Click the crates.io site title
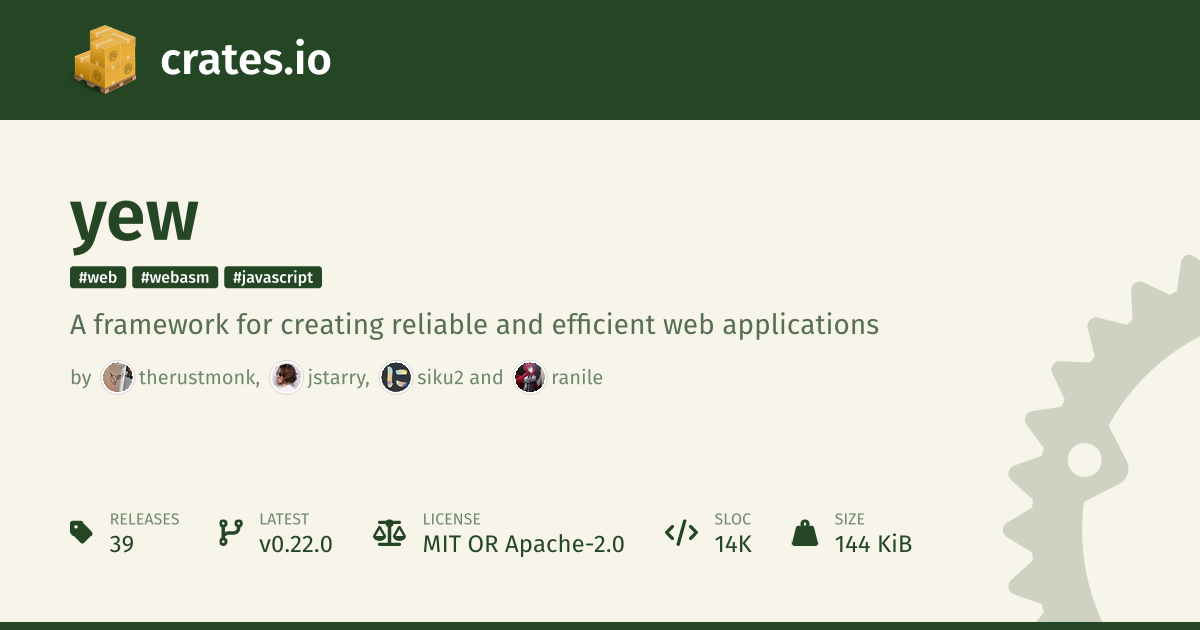The height and width of the screenshot is (630, 1200). (x=245, y=60)
